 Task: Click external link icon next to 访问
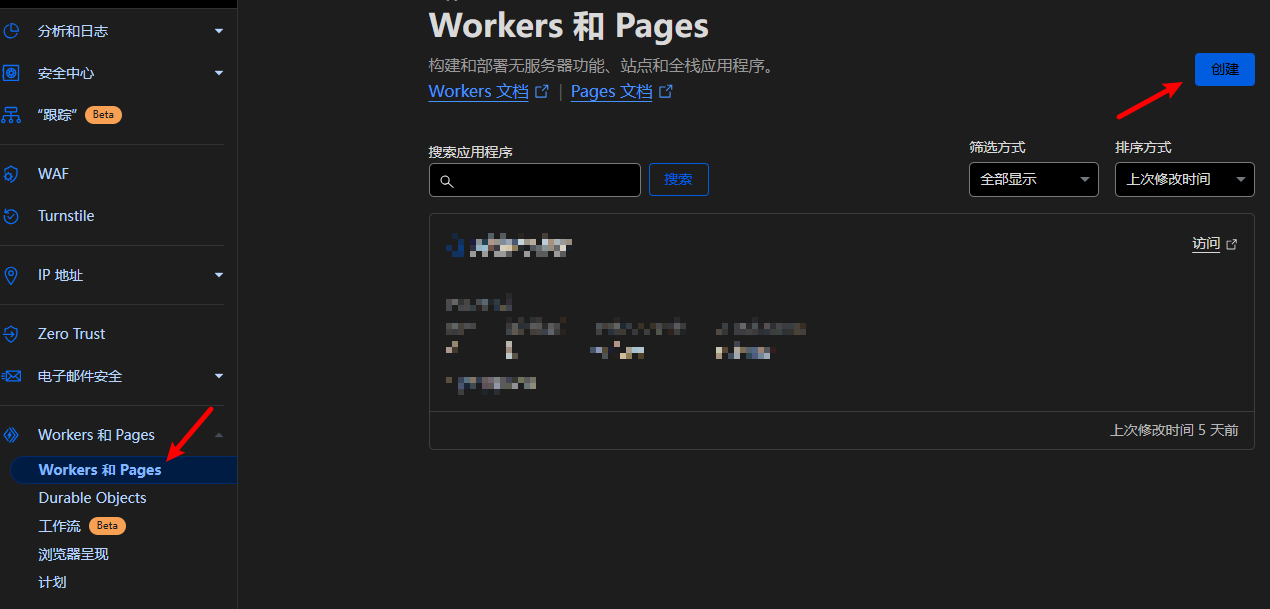[1232, 244]
